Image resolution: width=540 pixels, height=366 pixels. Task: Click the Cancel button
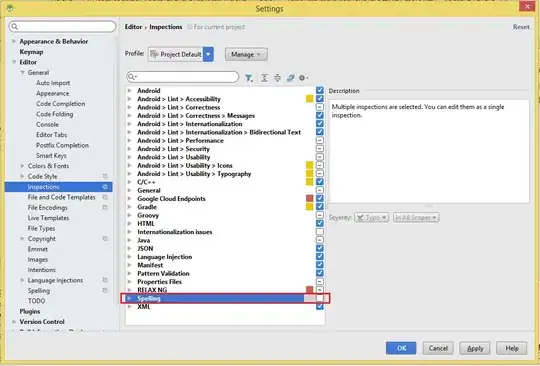pos(438,348)
